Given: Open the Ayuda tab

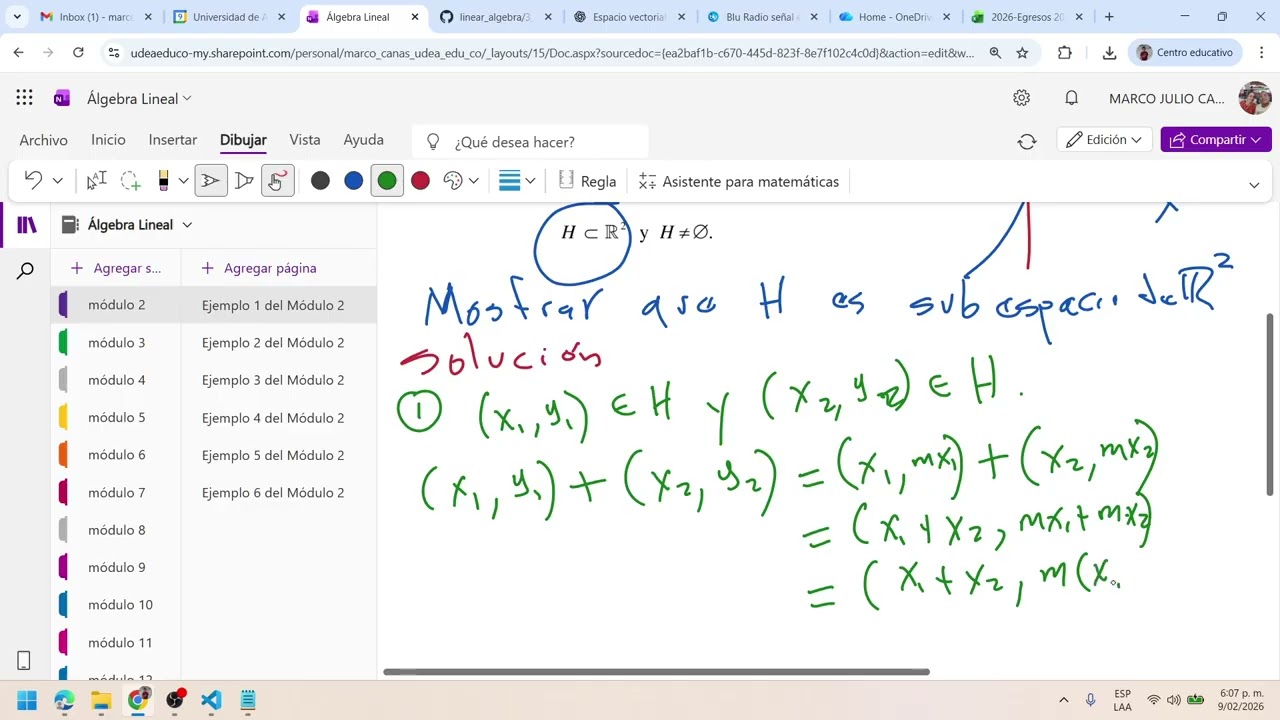Looking at the screenshot, I should (x=363, y=140).
